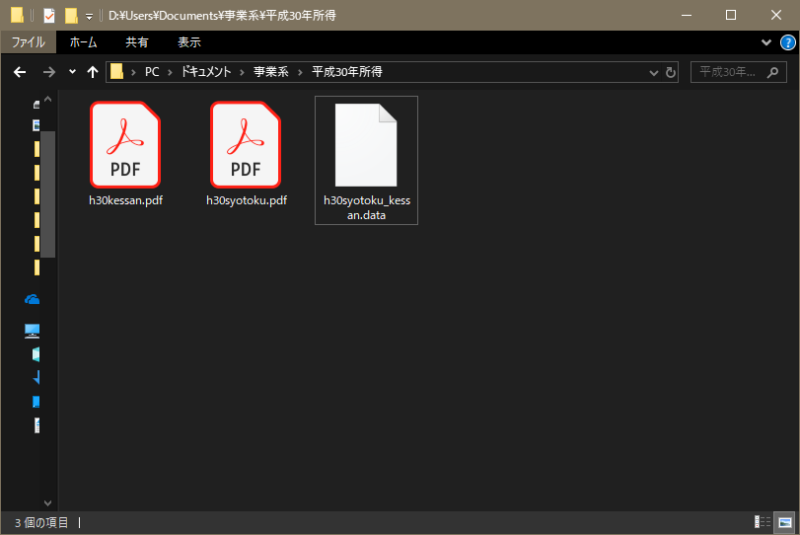Image resolution: width=800 pixels, height=535 pixels.
Task: Expand the chevron after 事業系 breadcrumb
Action: 300,72
